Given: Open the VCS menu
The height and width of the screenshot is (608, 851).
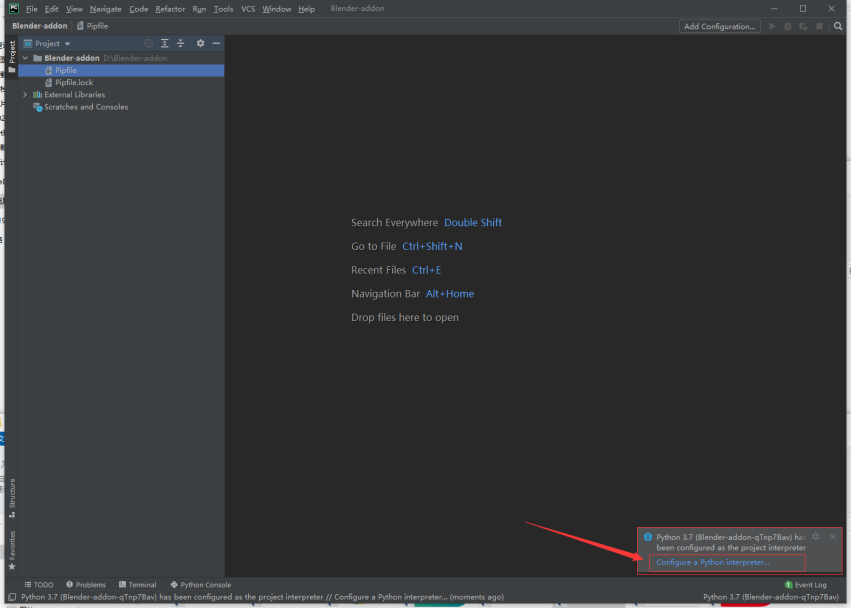Looking at the screenshot, I should click(248, 9).
